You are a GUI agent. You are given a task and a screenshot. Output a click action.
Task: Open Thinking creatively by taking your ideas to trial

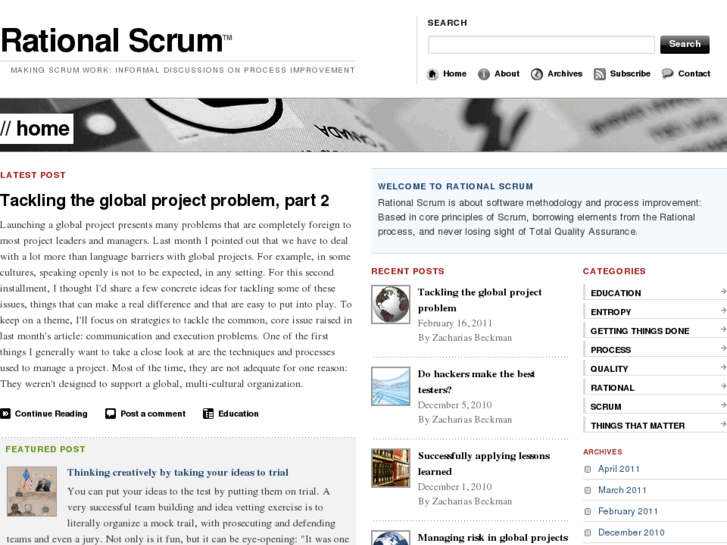pos(178,473)
